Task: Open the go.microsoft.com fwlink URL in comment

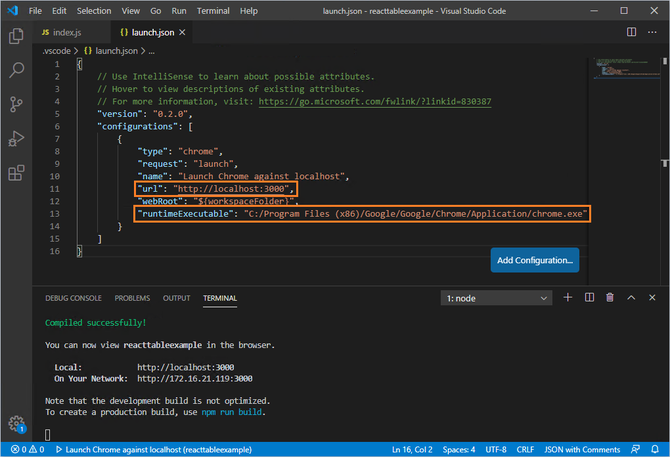Action: click(375, 102)
